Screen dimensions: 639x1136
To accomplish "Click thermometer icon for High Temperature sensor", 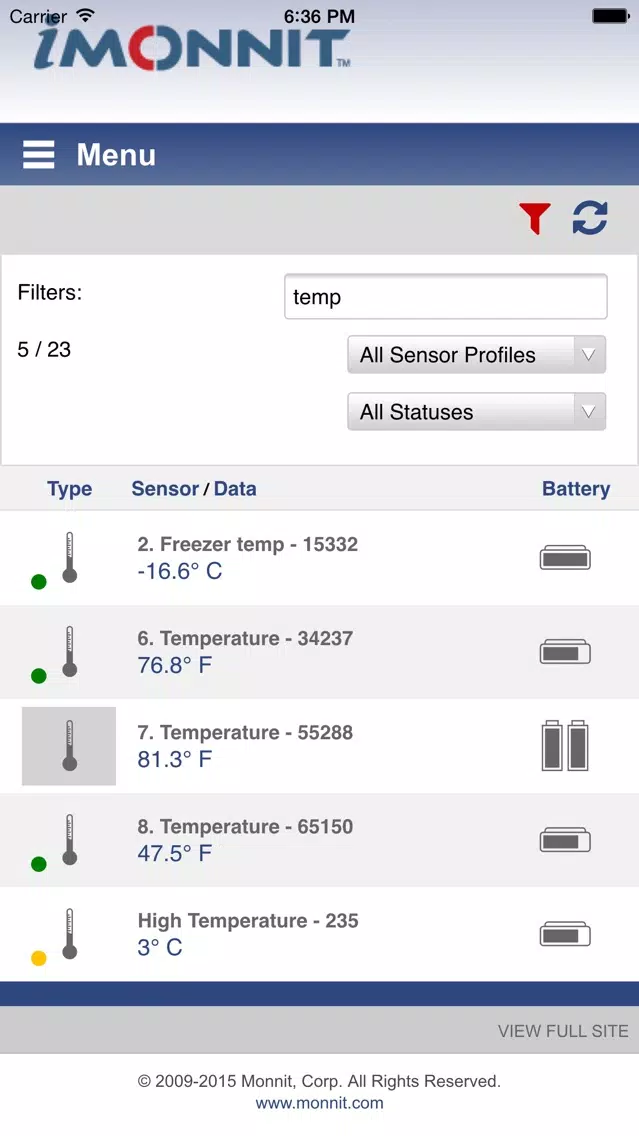I will pos(69,934).
